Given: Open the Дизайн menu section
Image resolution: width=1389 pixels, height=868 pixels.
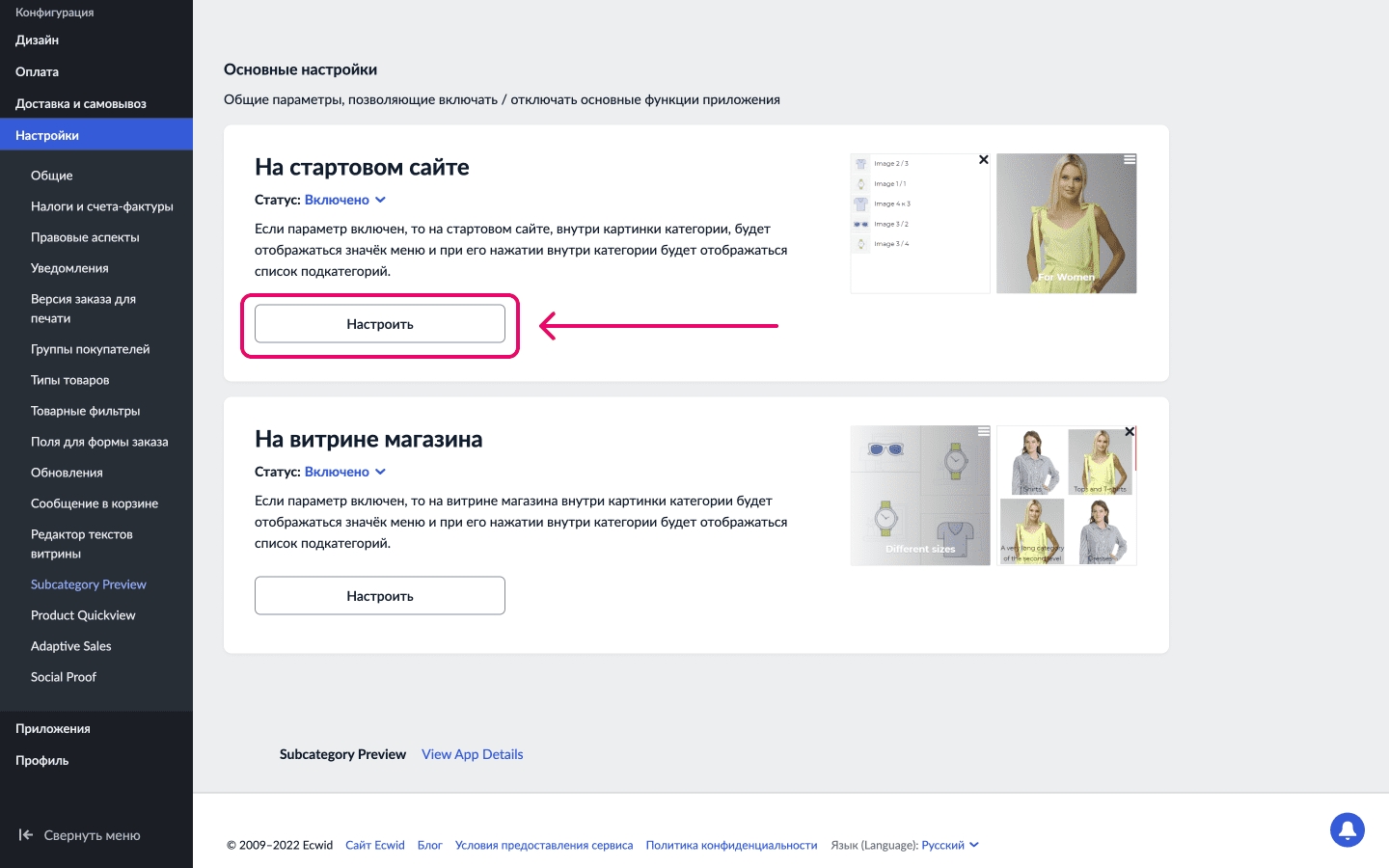Looking at the screenshot, I should (x=37, y=40).
